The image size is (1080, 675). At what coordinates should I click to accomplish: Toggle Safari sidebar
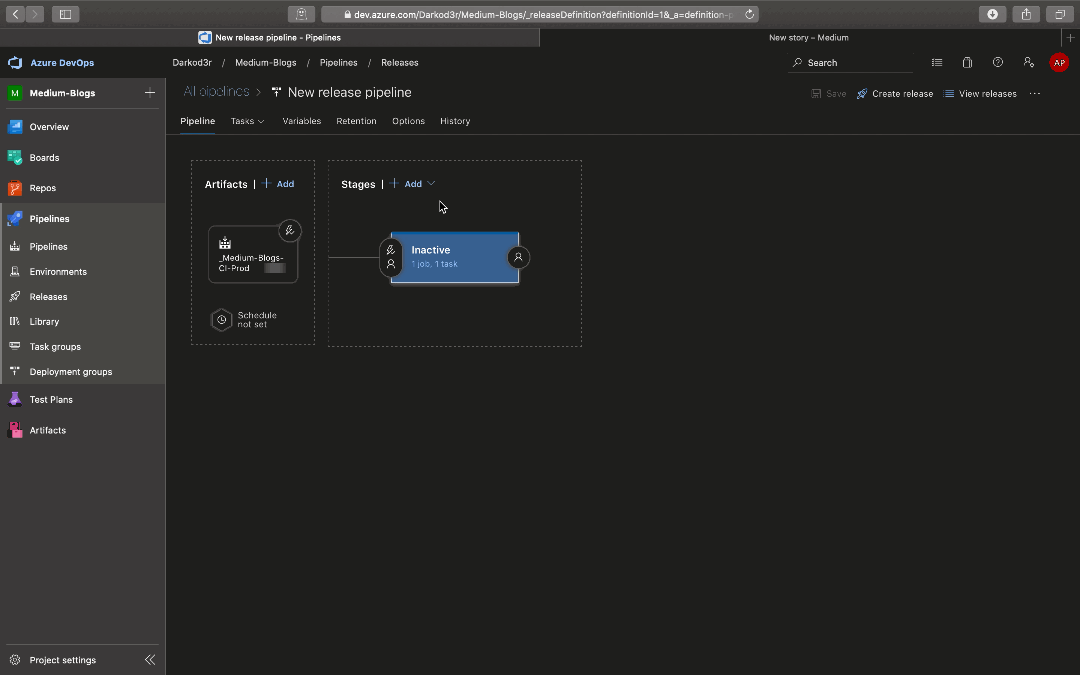pos(65,14)
